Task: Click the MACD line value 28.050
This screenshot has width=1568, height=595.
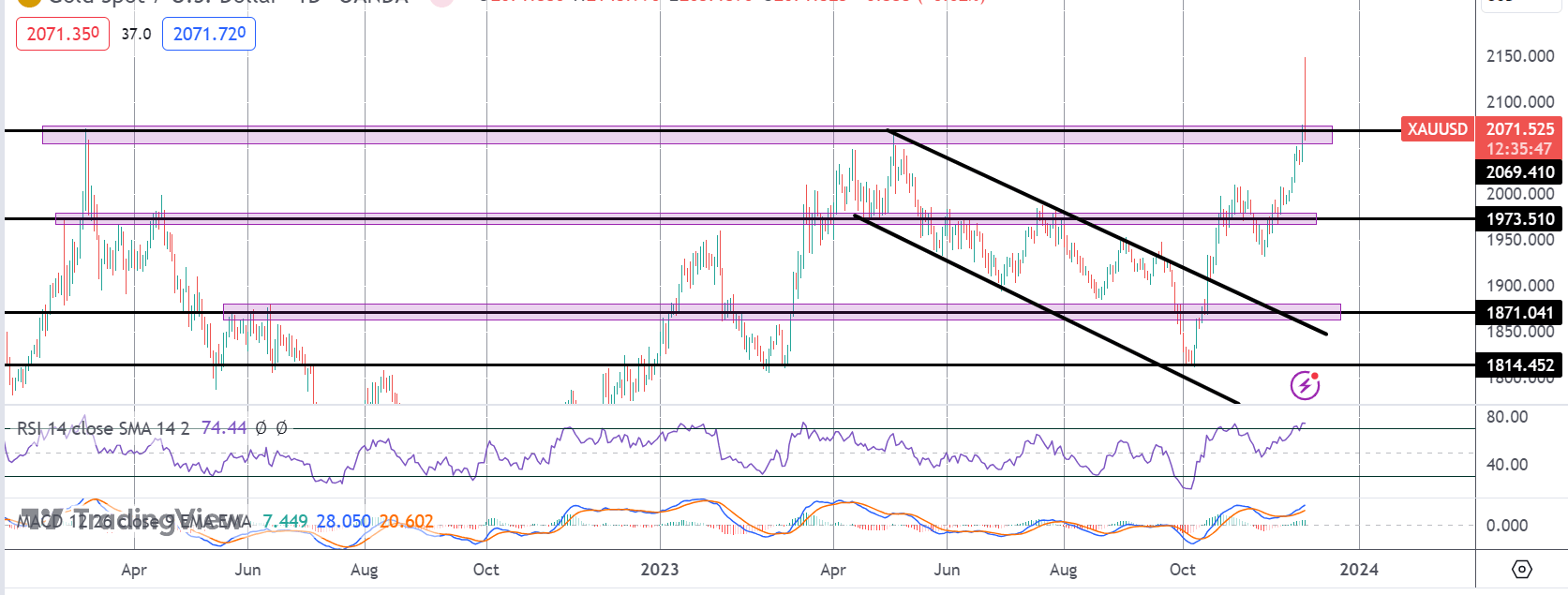Action: 343,521
